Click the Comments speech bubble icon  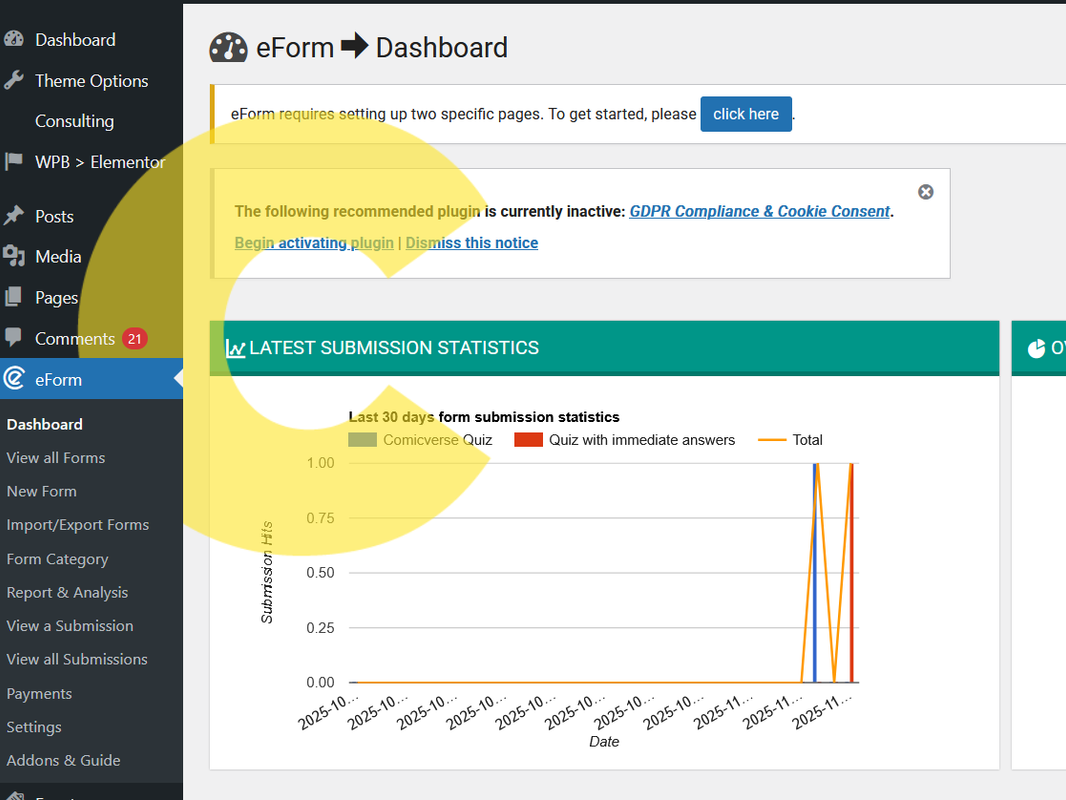click(14, 338)
